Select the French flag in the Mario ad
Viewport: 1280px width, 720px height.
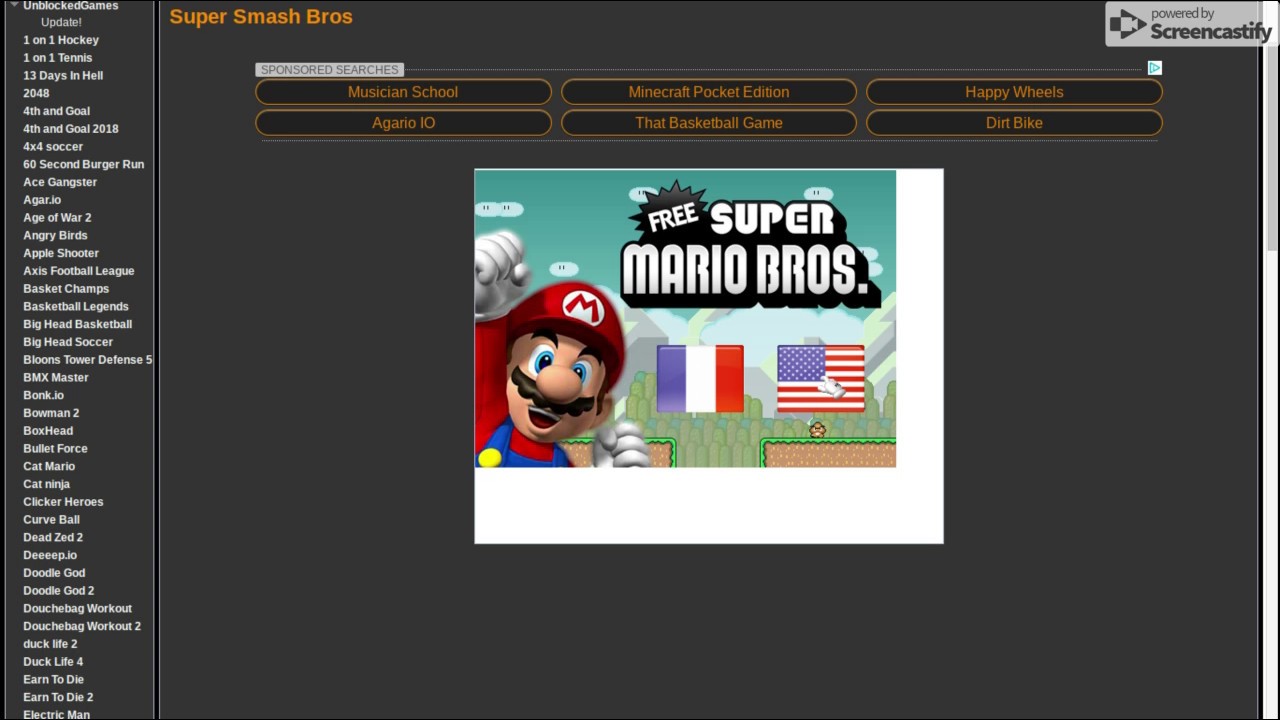pos(700,379)
